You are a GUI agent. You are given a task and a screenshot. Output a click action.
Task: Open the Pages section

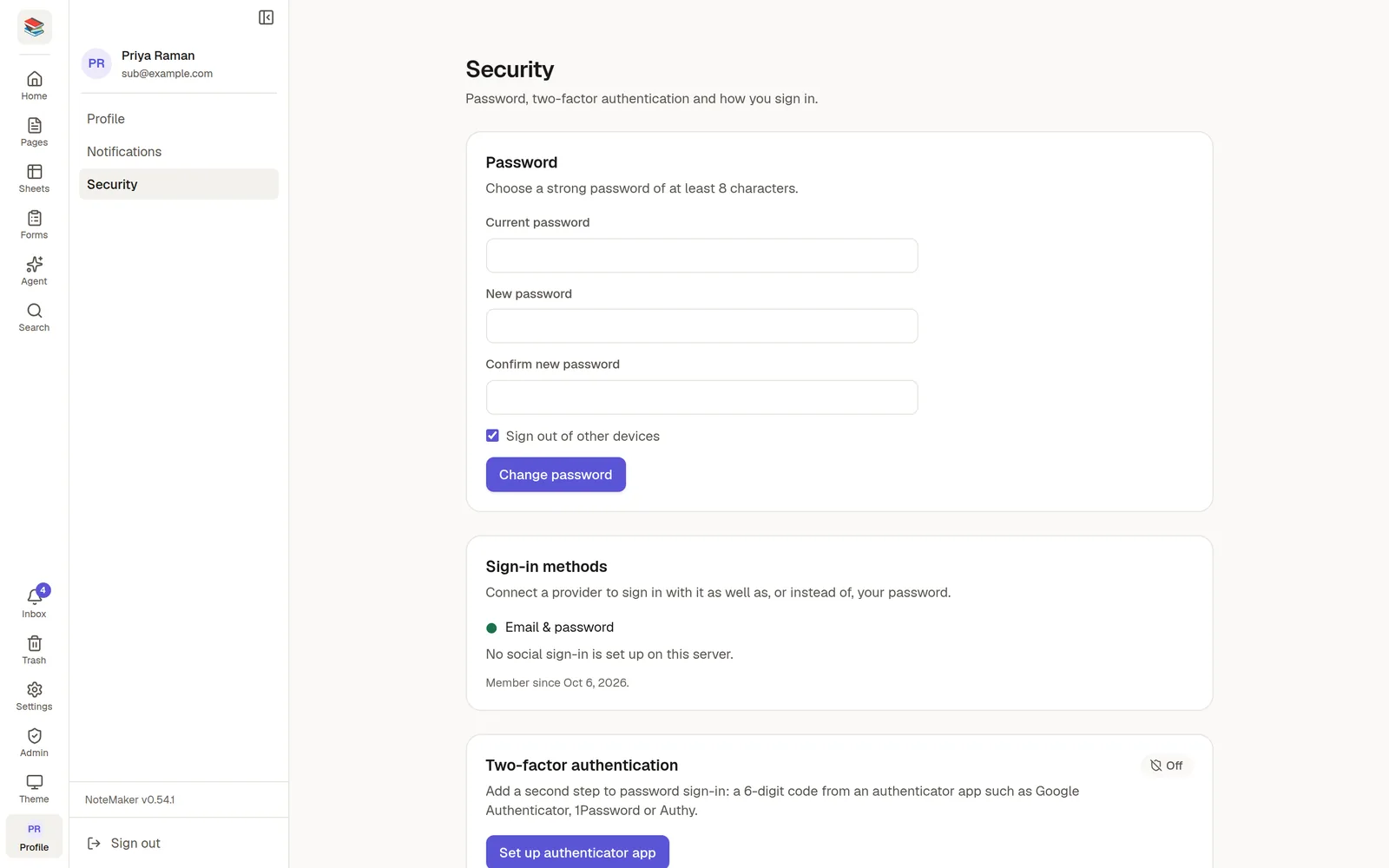tap(34, 132)
